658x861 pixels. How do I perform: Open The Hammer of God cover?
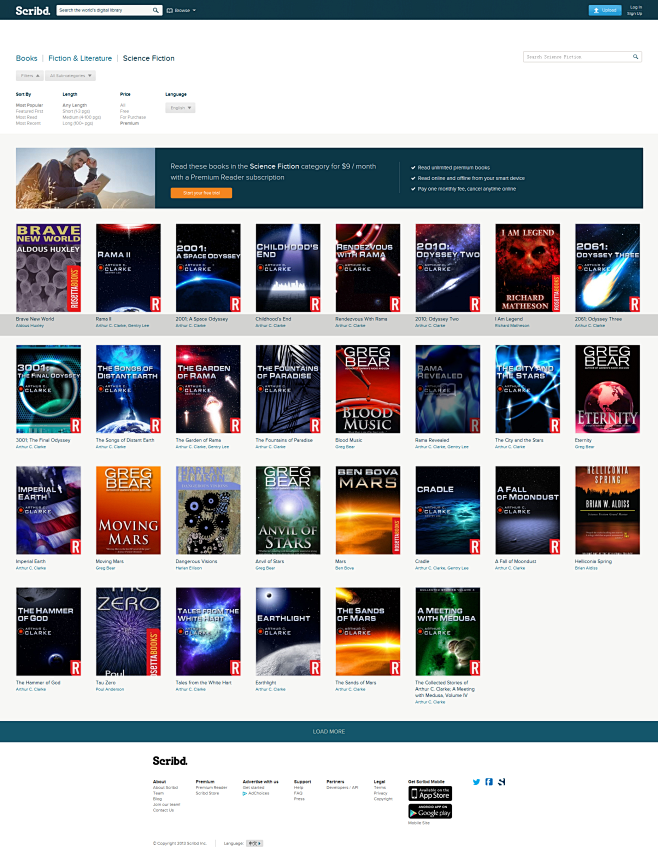pos(48,632)
